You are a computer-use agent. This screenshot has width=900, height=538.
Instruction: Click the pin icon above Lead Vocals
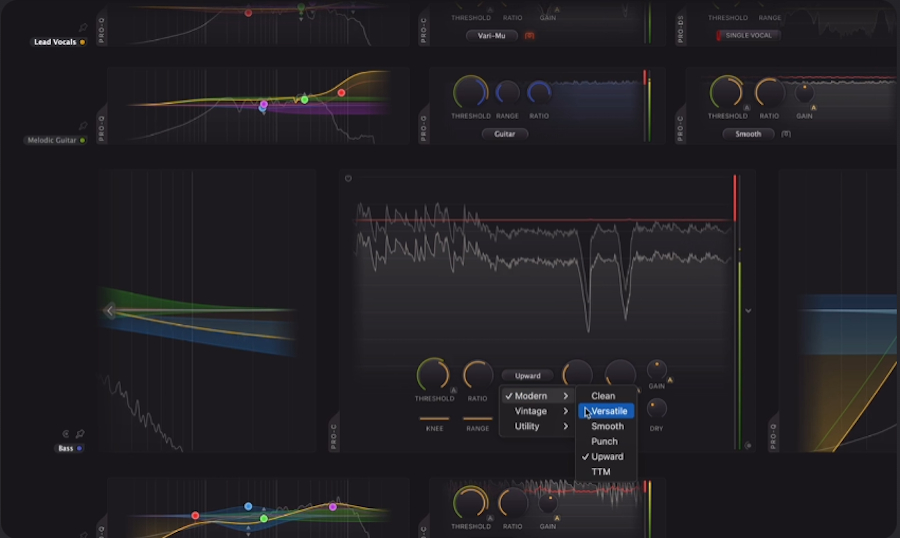82,28
